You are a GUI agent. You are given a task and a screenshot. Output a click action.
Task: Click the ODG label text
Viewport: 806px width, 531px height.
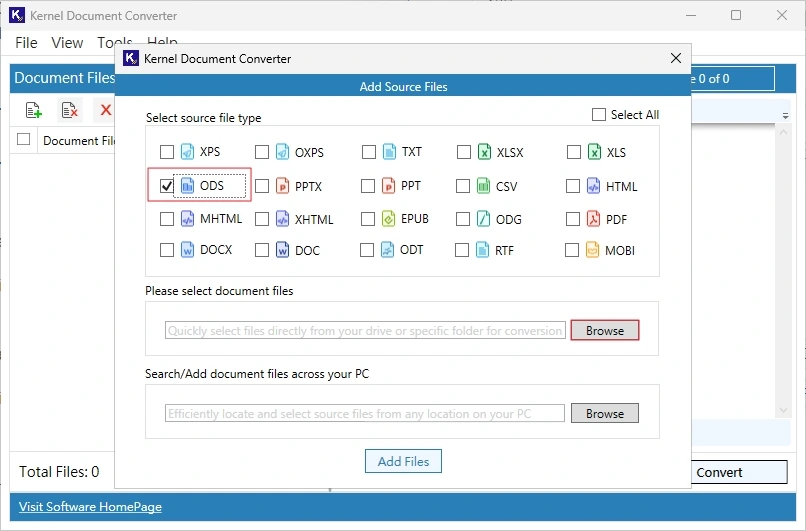508,219
